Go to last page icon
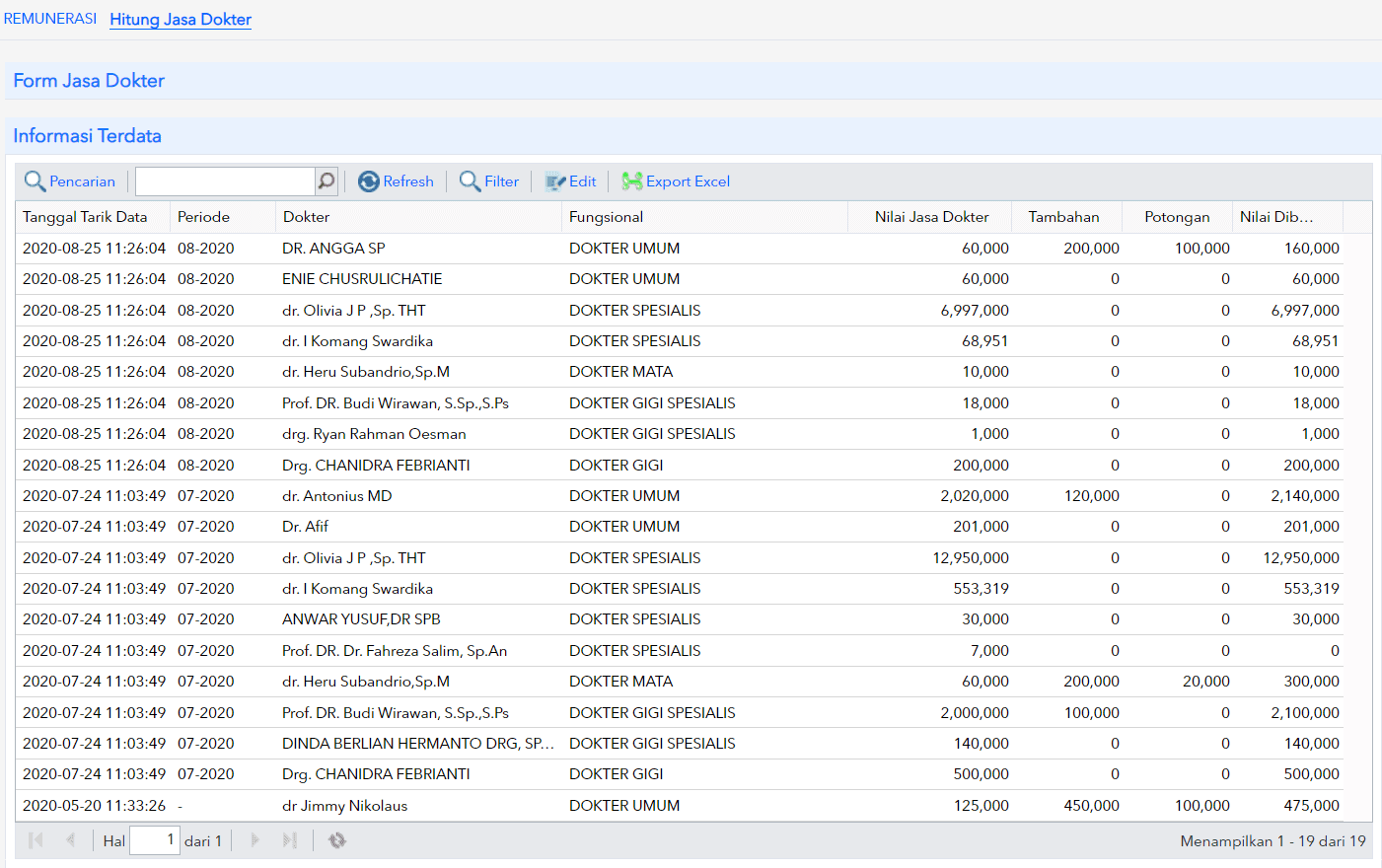1382x868 pixels. pyautogui.click(x=289, y=840)
